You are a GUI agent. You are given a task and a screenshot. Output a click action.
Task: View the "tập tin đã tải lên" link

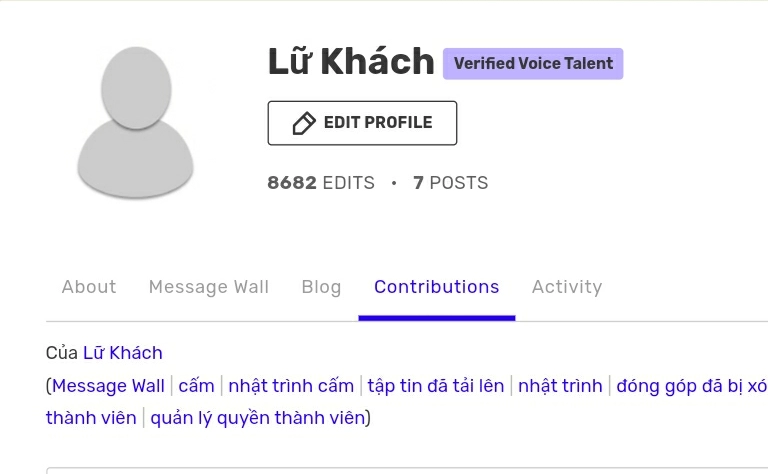pos(435,386)
